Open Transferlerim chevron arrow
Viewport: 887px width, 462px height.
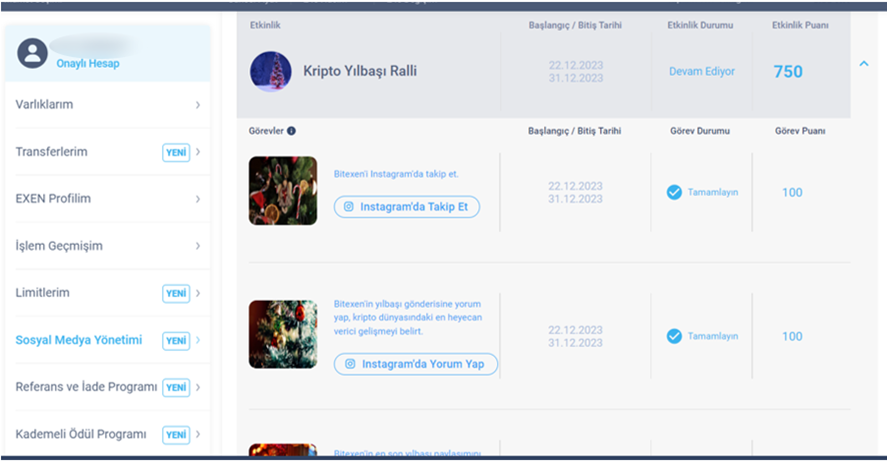click(198, 152)
